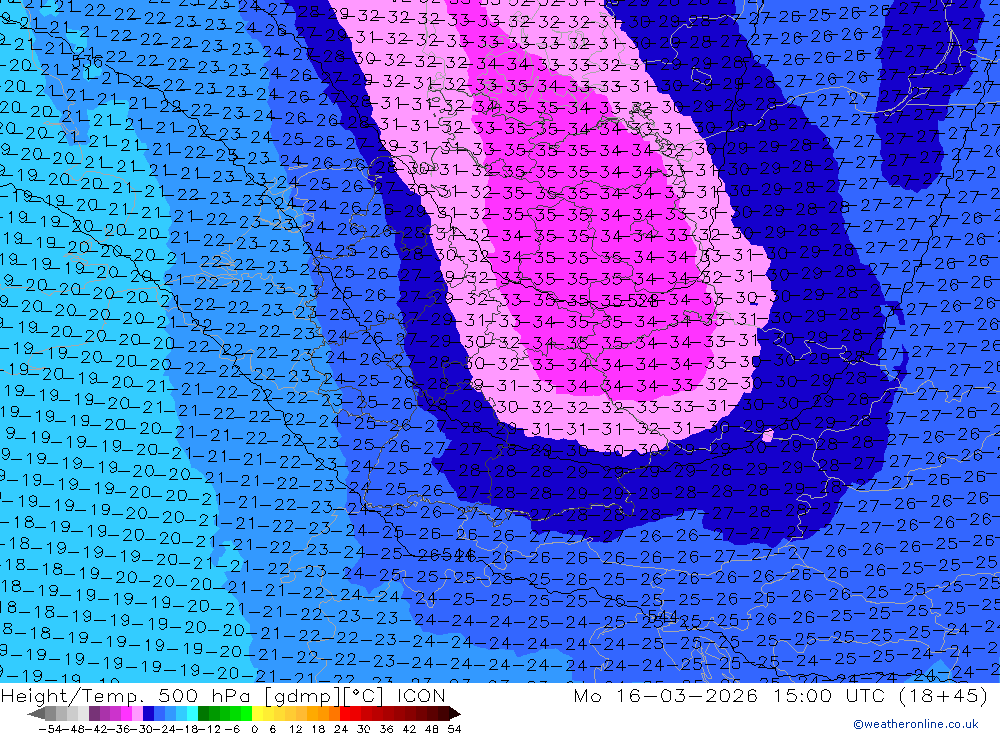Click the cyan legend swatch near -18
This screenshot has width=1000, height=733.
[193, 713]
